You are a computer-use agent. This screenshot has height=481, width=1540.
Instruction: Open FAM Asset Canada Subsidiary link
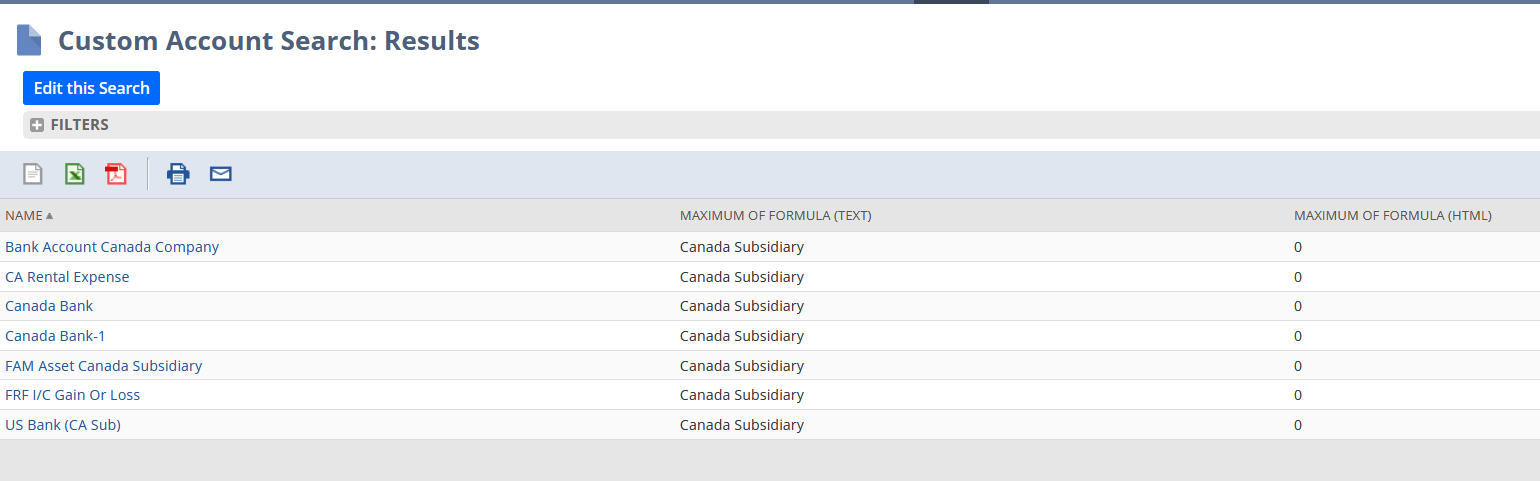[x=104, y=366]
